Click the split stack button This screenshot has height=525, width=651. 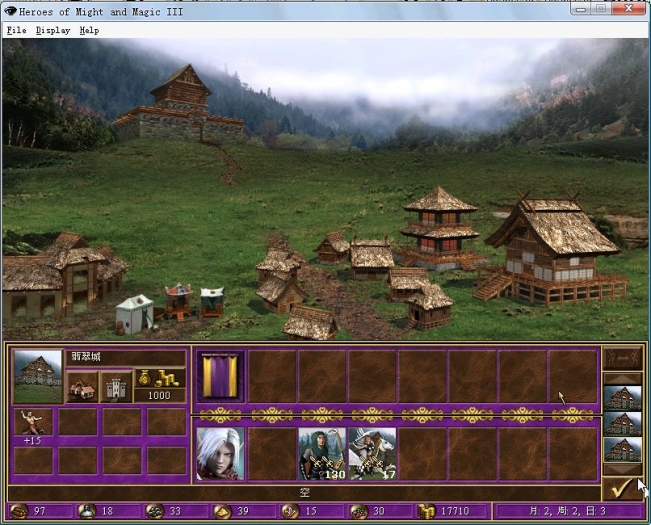click(x=622, y=358)
